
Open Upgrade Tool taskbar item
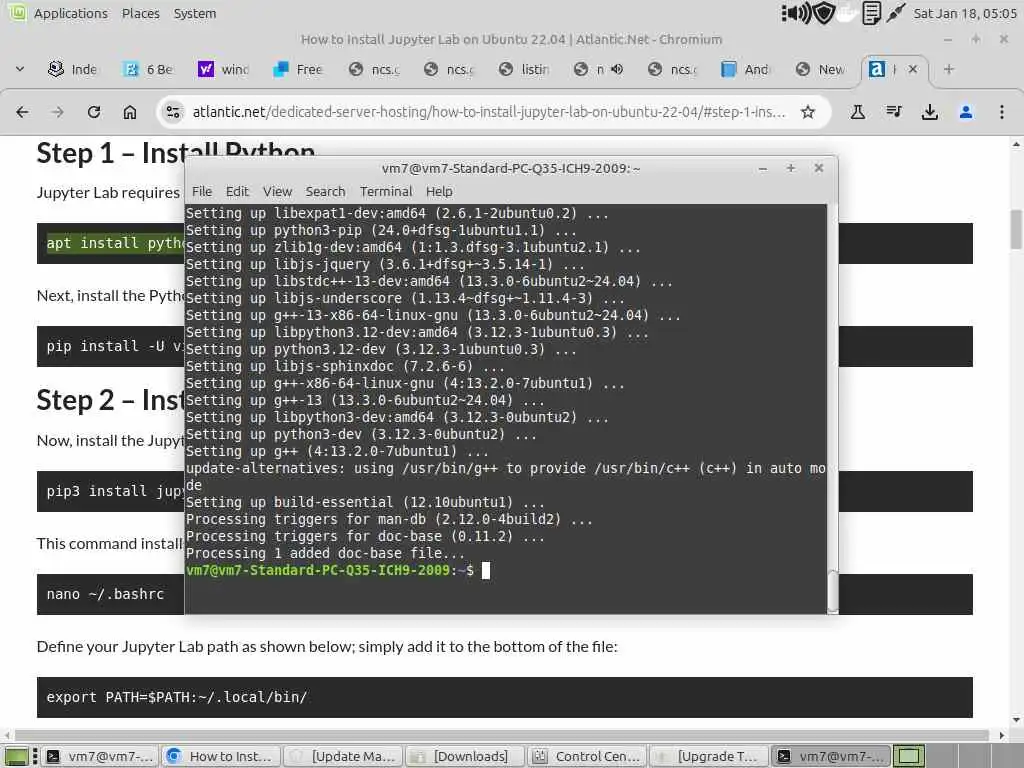pos(709,756)
